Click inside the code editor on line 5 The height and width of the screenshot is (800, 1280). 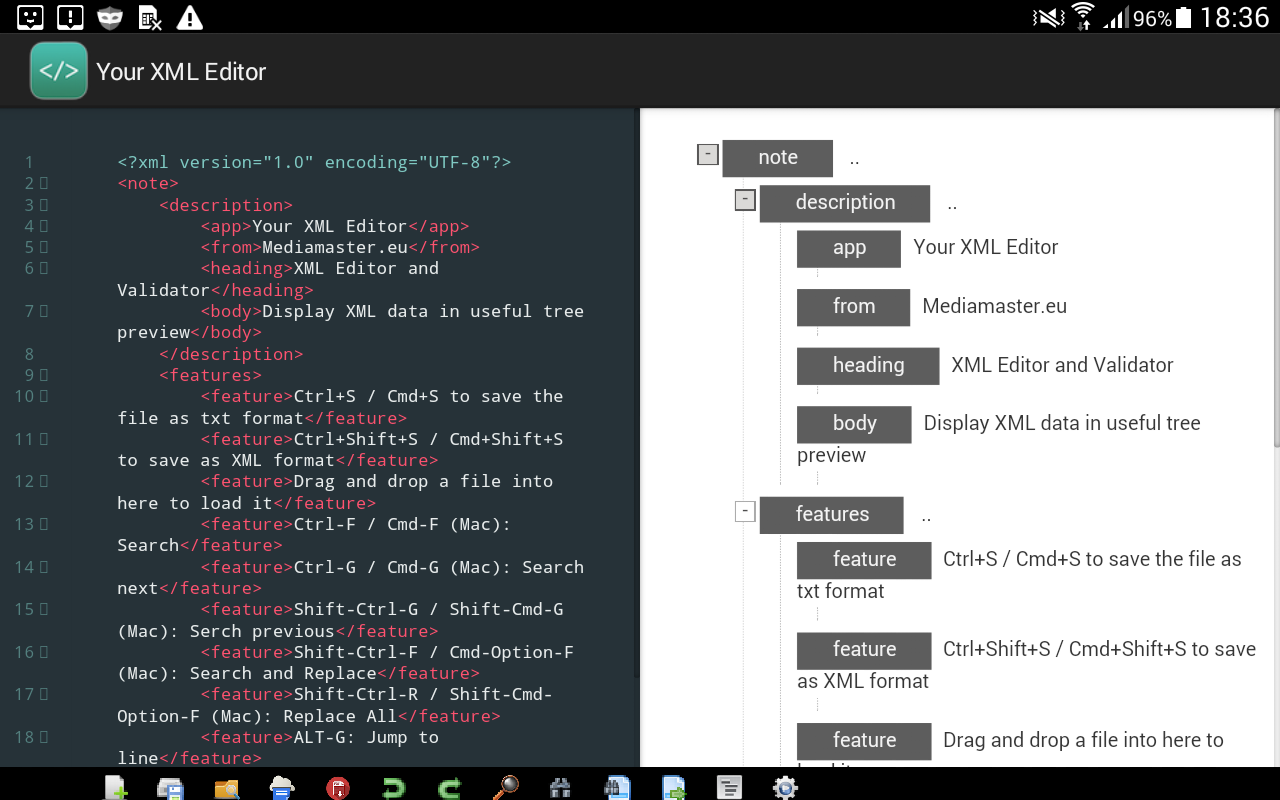tap(340, 247)
